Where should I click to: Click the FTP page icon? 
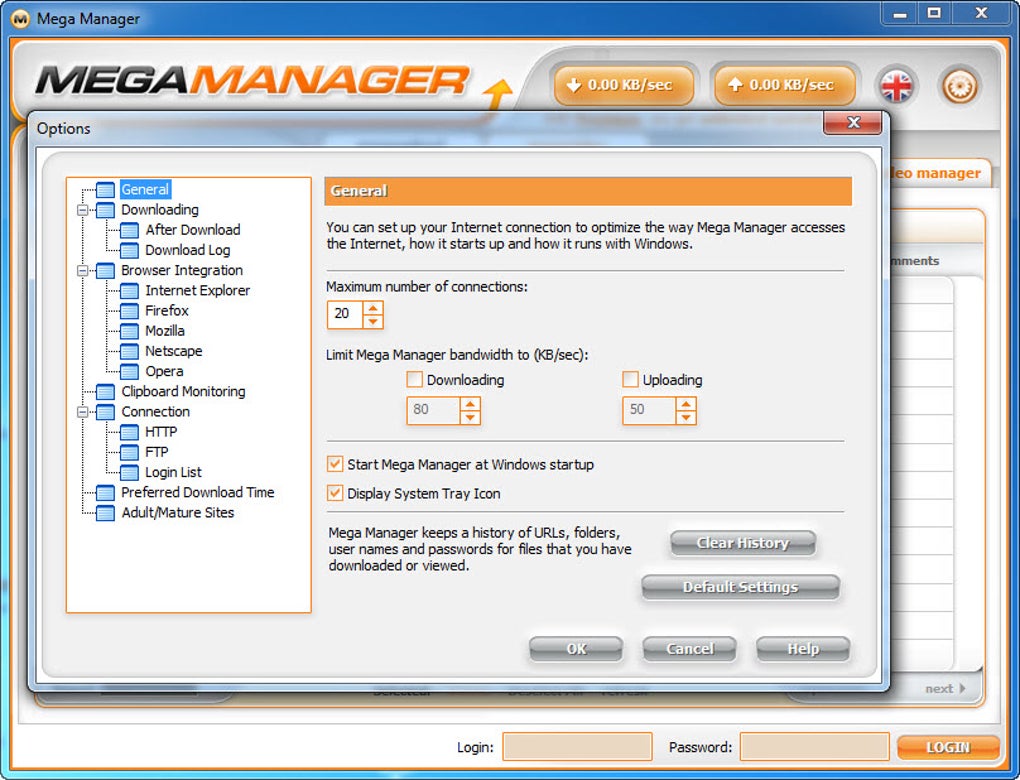[129, 452]
